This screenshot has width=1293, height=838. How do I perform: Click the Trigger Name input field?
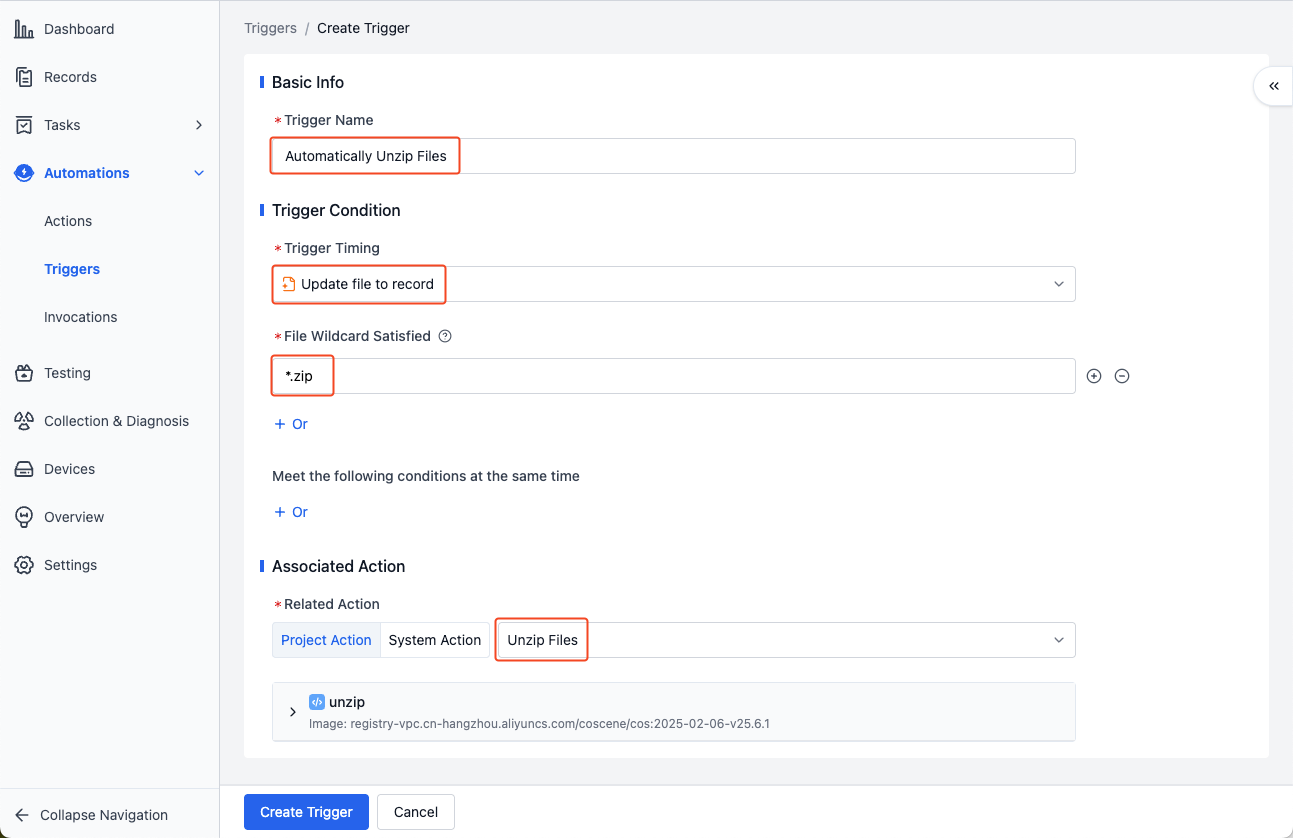coord(674,156)
